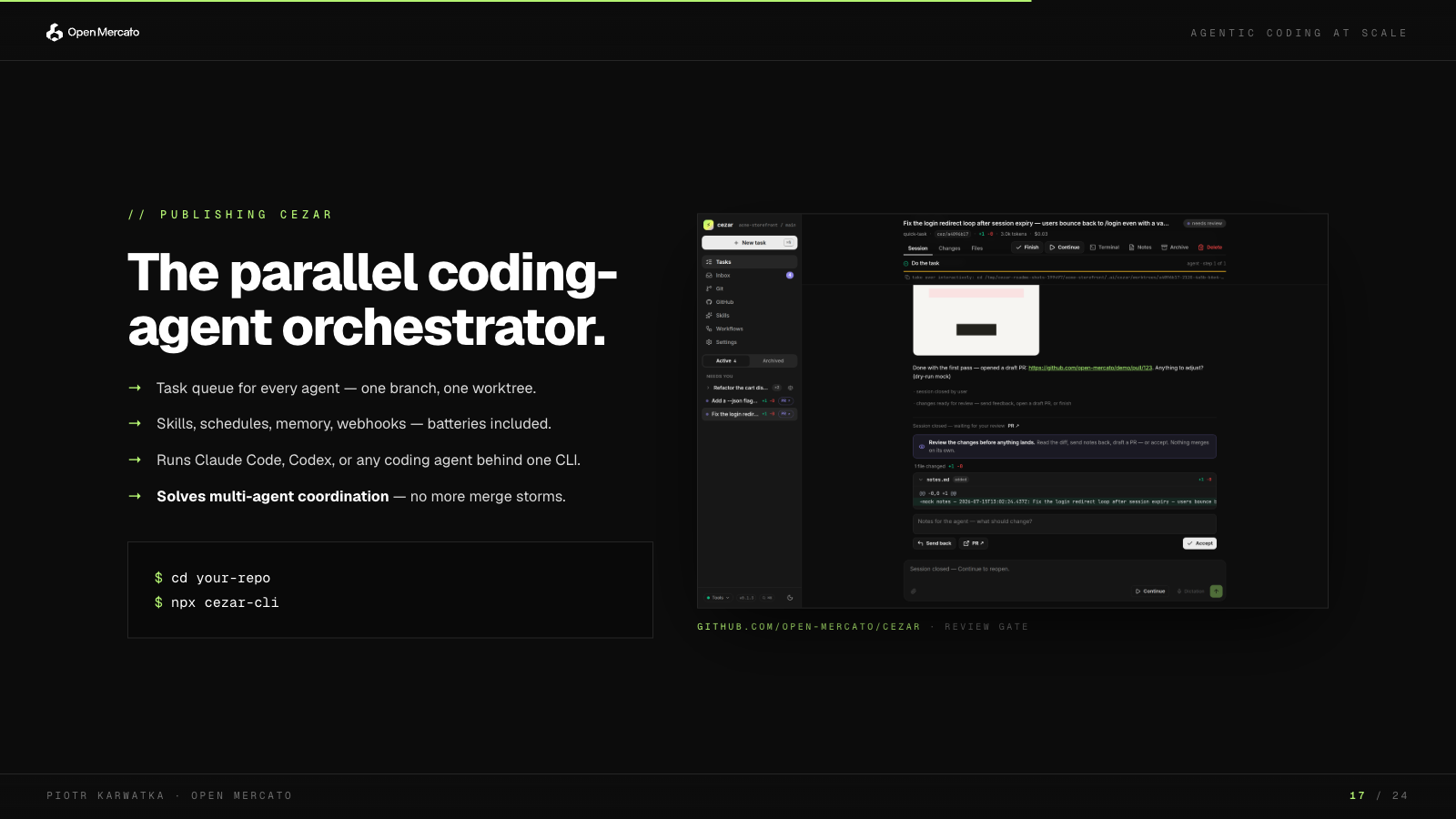Image resolution: width=1456 pixels, height=819 pixels.
Task: Click the Notes for the agent input field
Action: (1065, 523)
